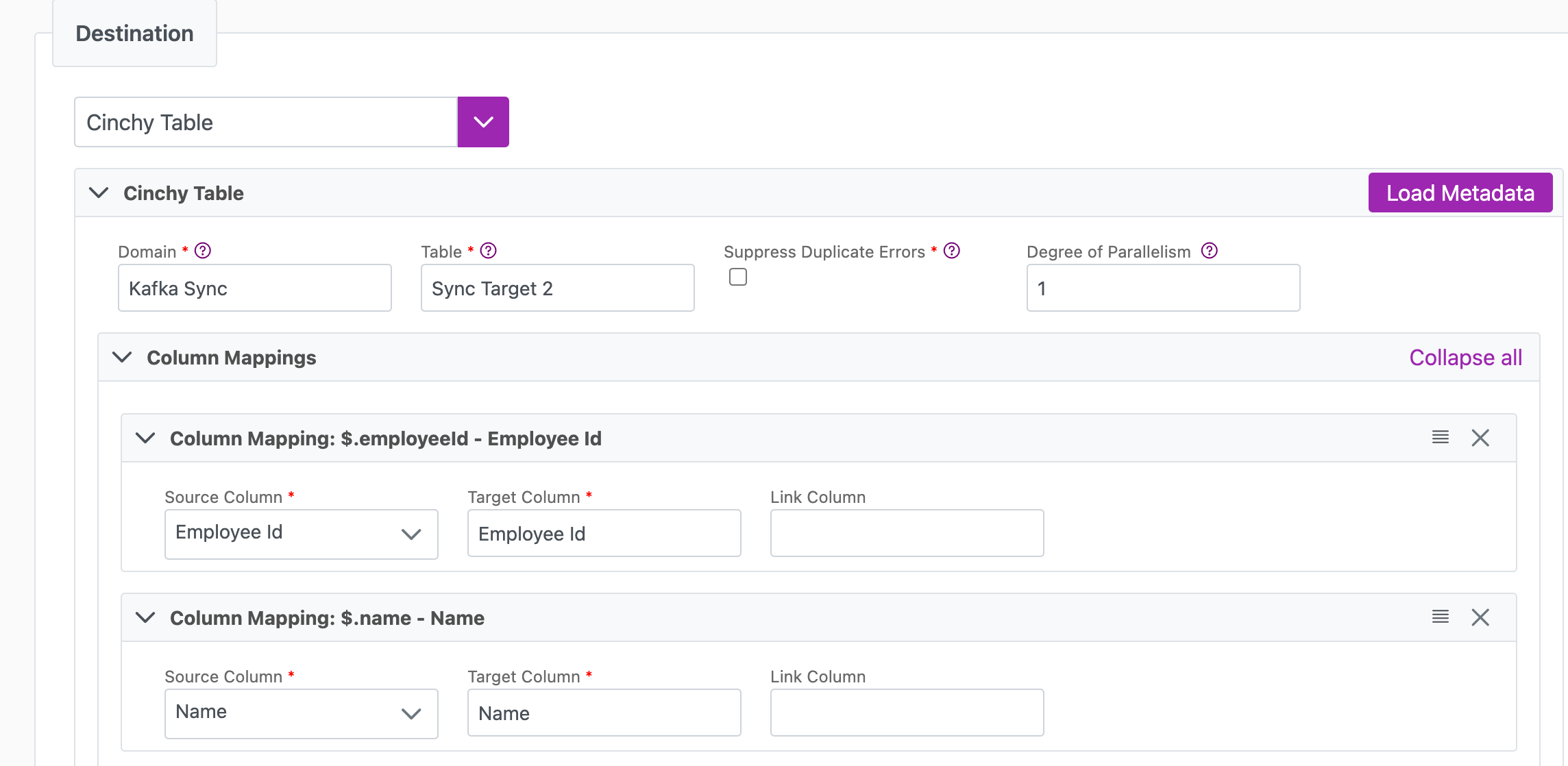Collapse the $.name column mapping
Image resolution: width=1568 pixels, height=766 pixels.
point(145,617)
